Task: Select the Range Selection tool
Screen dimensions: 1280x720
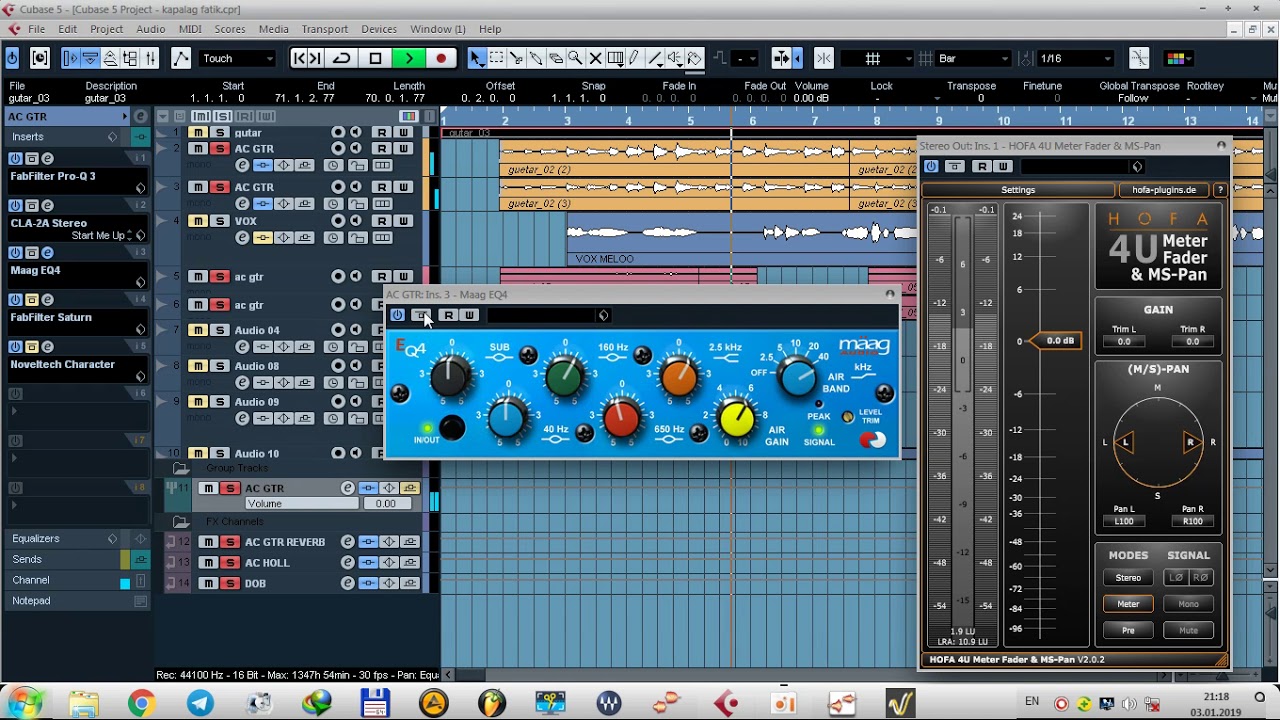Action: (496, 58)
